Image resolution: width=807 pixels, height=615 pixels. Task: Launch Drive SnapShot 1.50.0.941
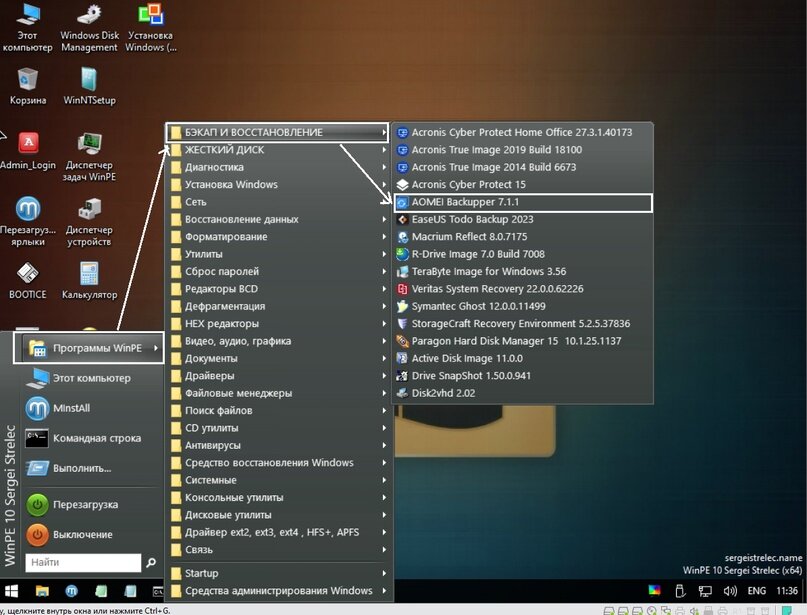pyautogui.click(x=523, y=376)
